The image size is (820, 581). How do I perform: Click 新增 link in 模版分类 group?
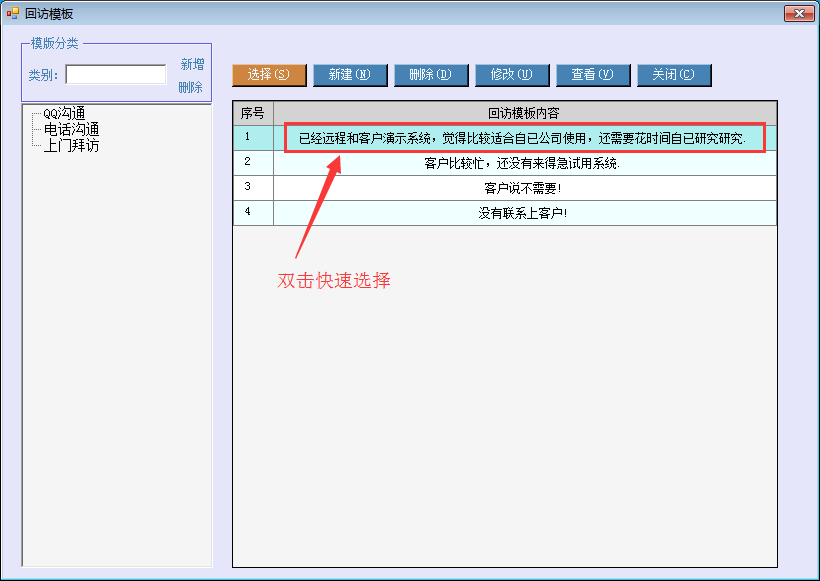(192, 64)
